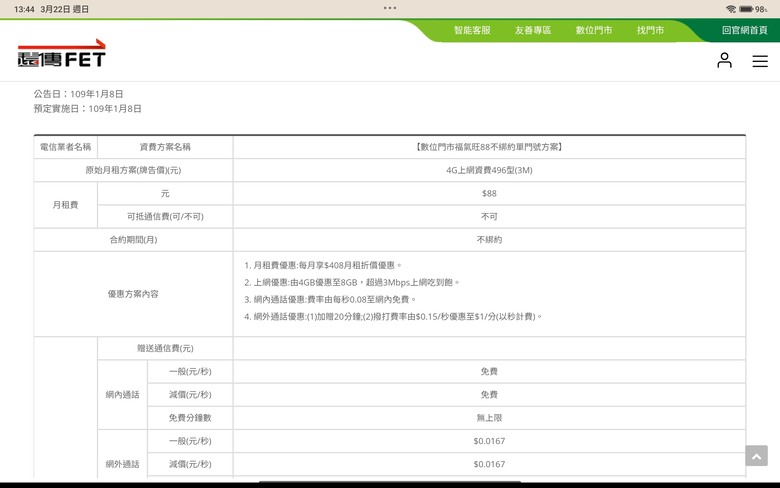This screenshot has width=780, height=488.
Task: Click the 4G上網資費496型(3M) cell
Action: 489,170
